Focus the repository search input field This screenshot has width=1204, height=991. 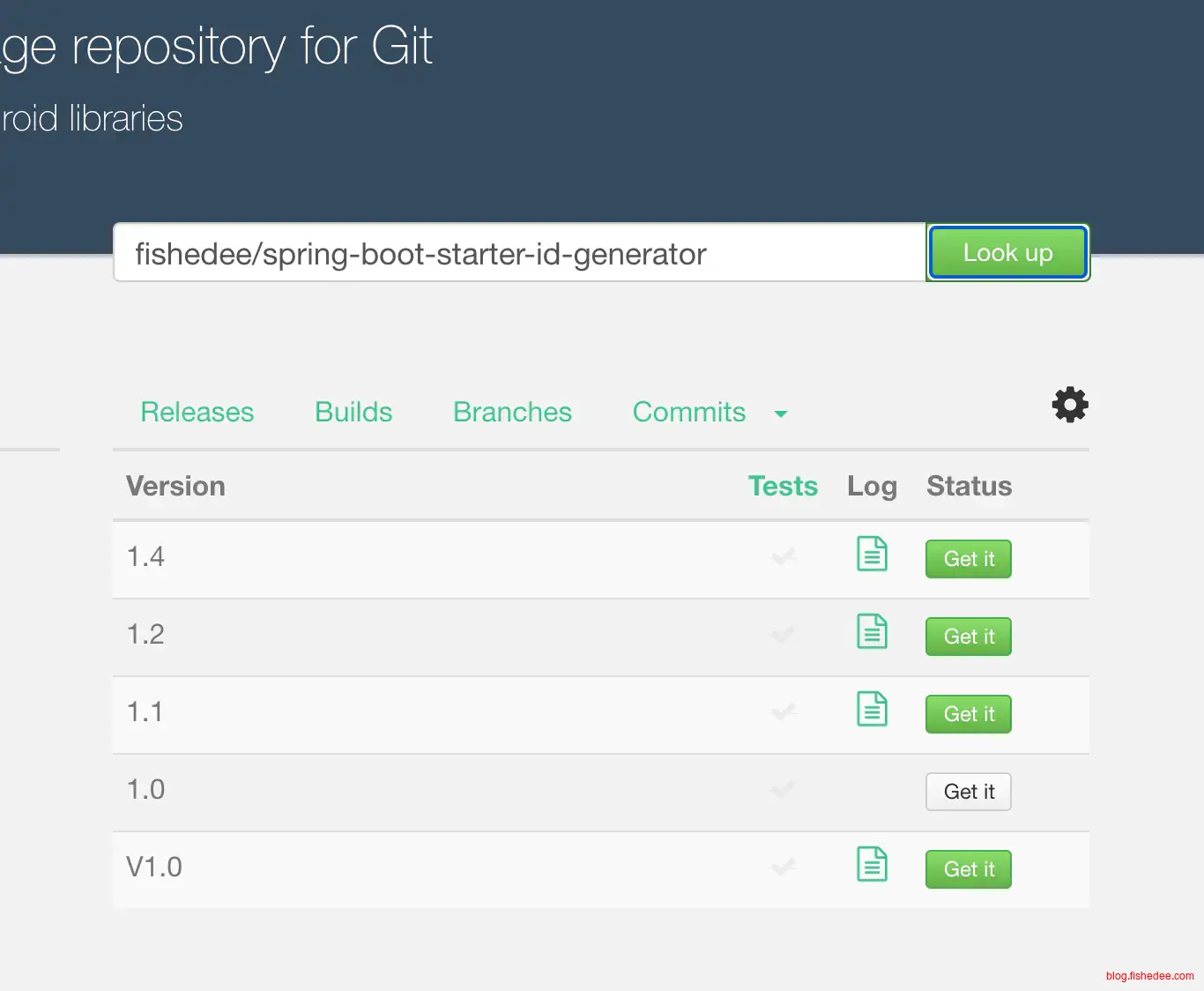coord(519,254)
